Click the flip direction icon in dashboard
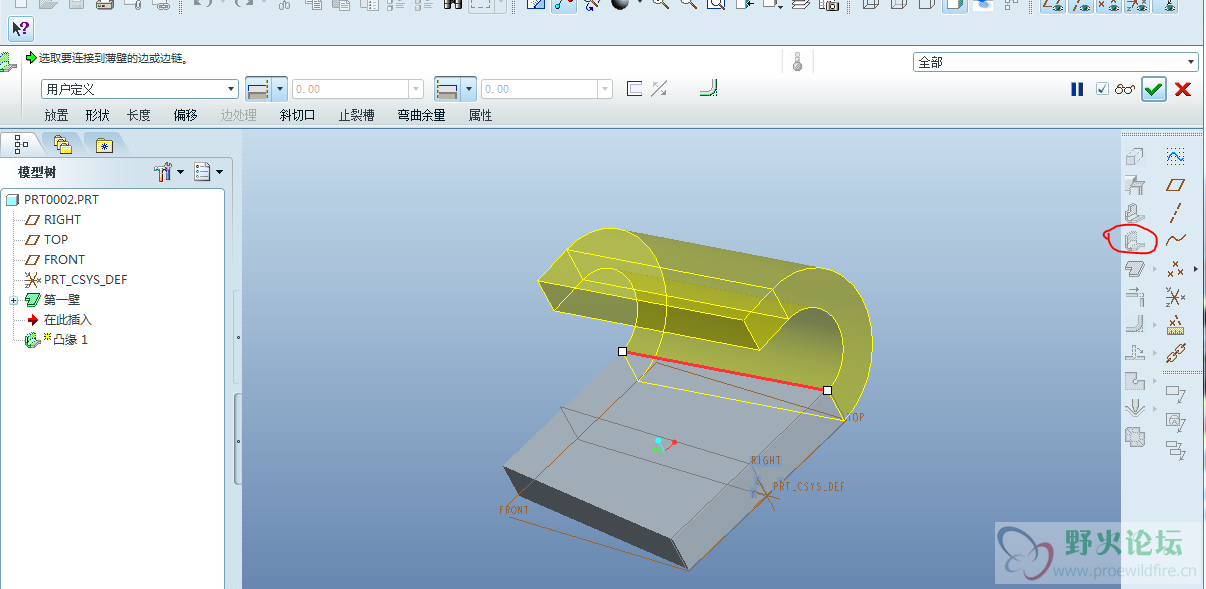The height and width of the screenshot is (589, 1206). [x=659, y=89]
